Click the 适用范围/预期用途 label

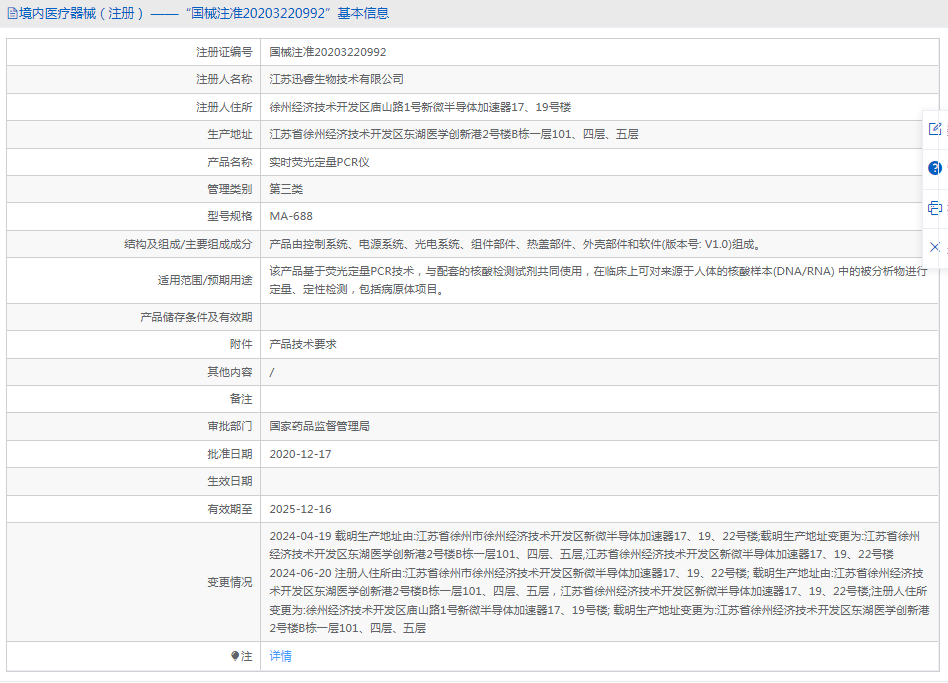[x=205, y=280]
